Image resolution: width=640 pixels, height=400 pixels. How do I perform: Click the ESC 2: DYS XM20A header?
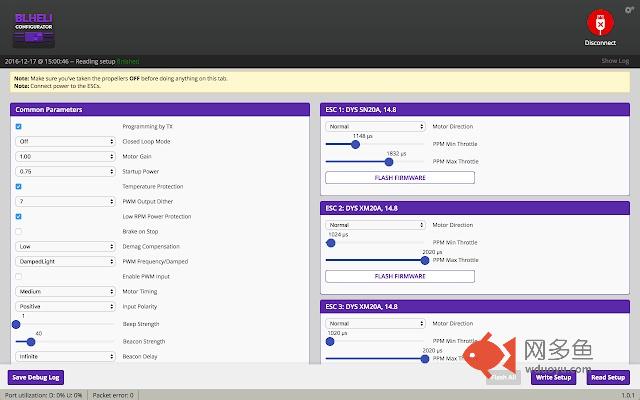pyautogui.click(x=475, y=208)
